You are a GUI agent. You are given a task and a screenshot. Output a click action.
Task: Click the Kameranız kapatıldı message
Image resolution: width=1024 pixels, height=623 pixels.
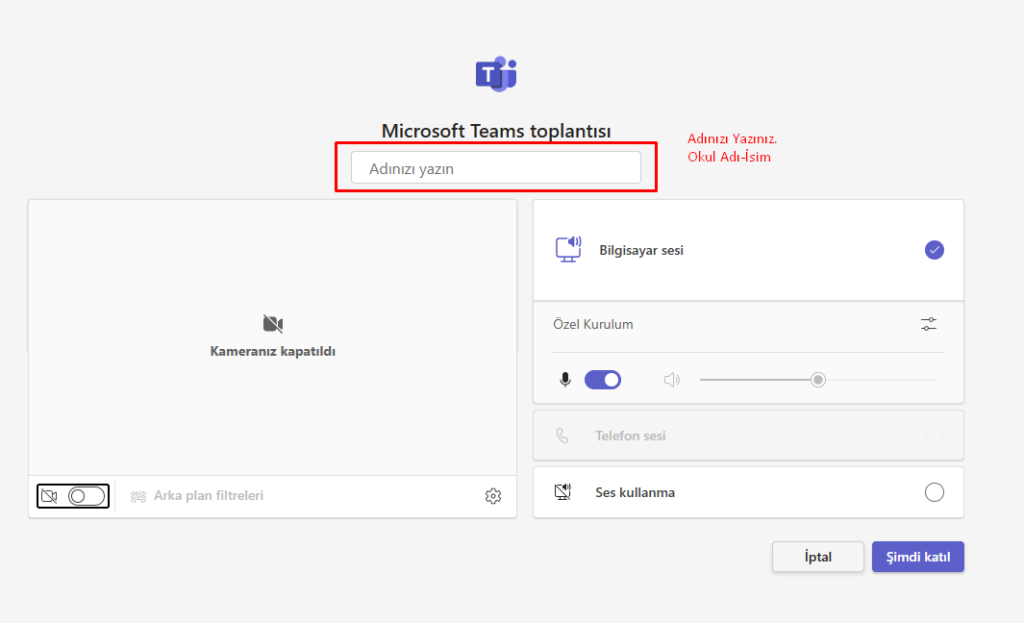[x=273, y=351]
